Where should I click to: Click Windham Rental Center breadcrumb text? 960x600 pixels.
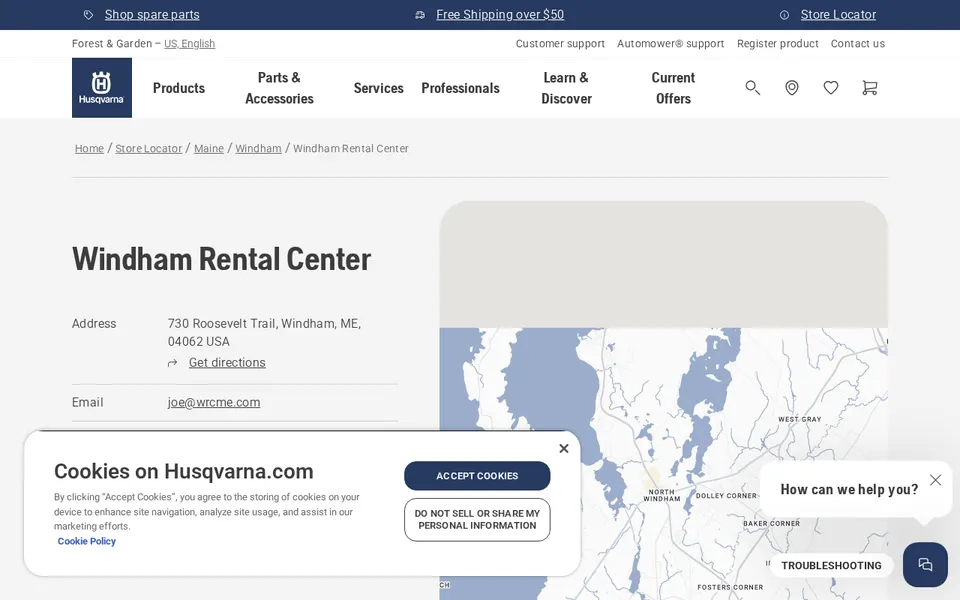351,148
